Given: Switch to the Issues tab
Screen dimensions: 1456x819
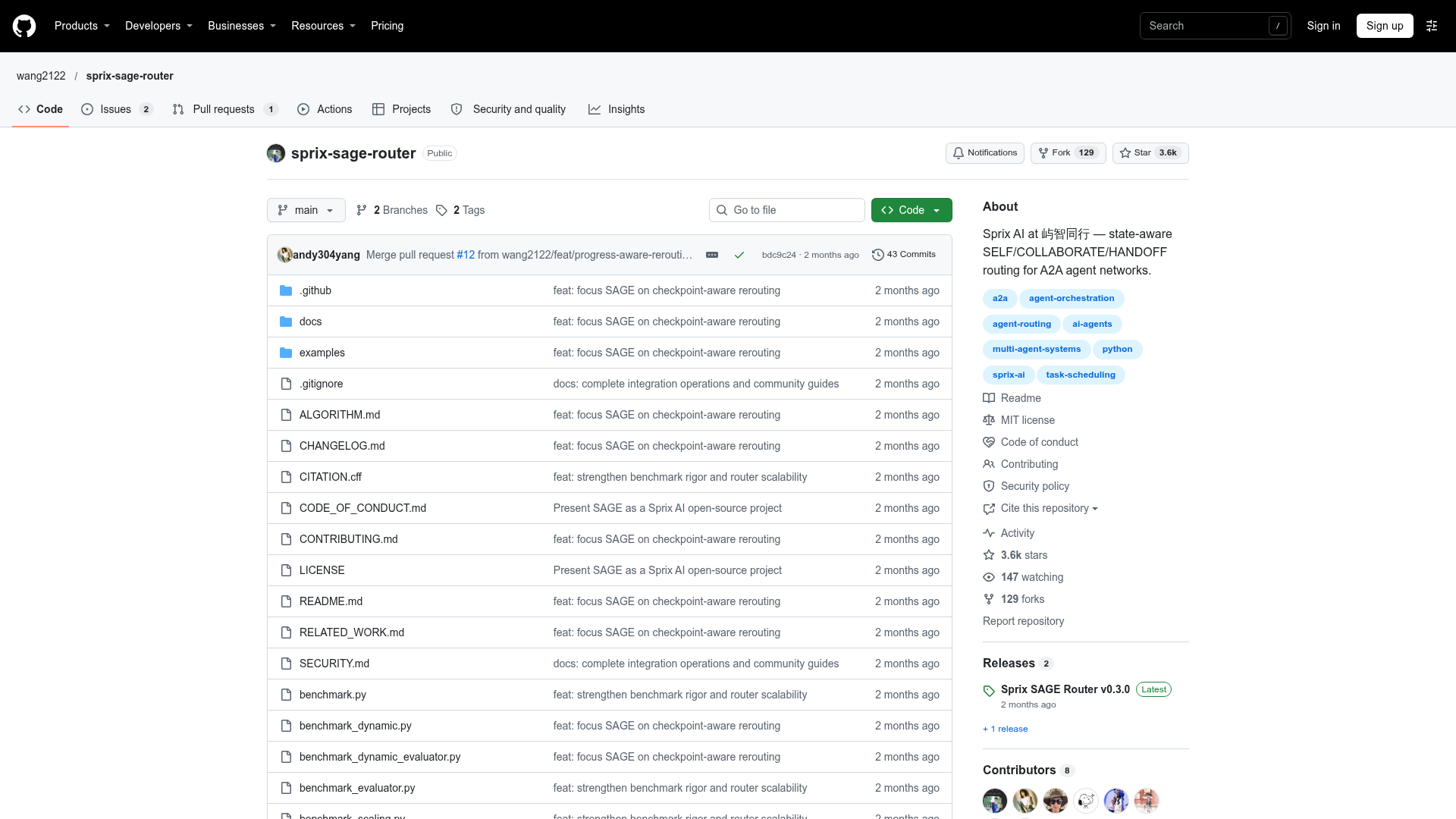Looking at the screenshot, I should [x=118, y=109].
